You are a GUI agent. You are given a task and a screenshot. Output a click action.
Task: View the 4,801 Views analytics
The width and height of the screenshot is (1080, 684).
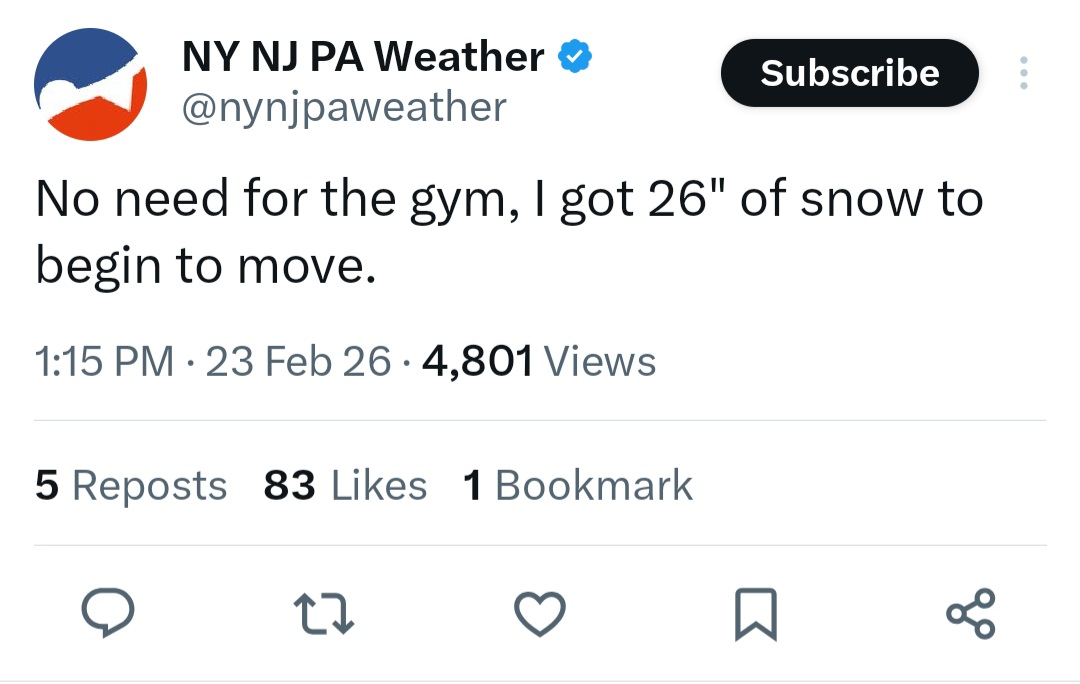(539, 361)
